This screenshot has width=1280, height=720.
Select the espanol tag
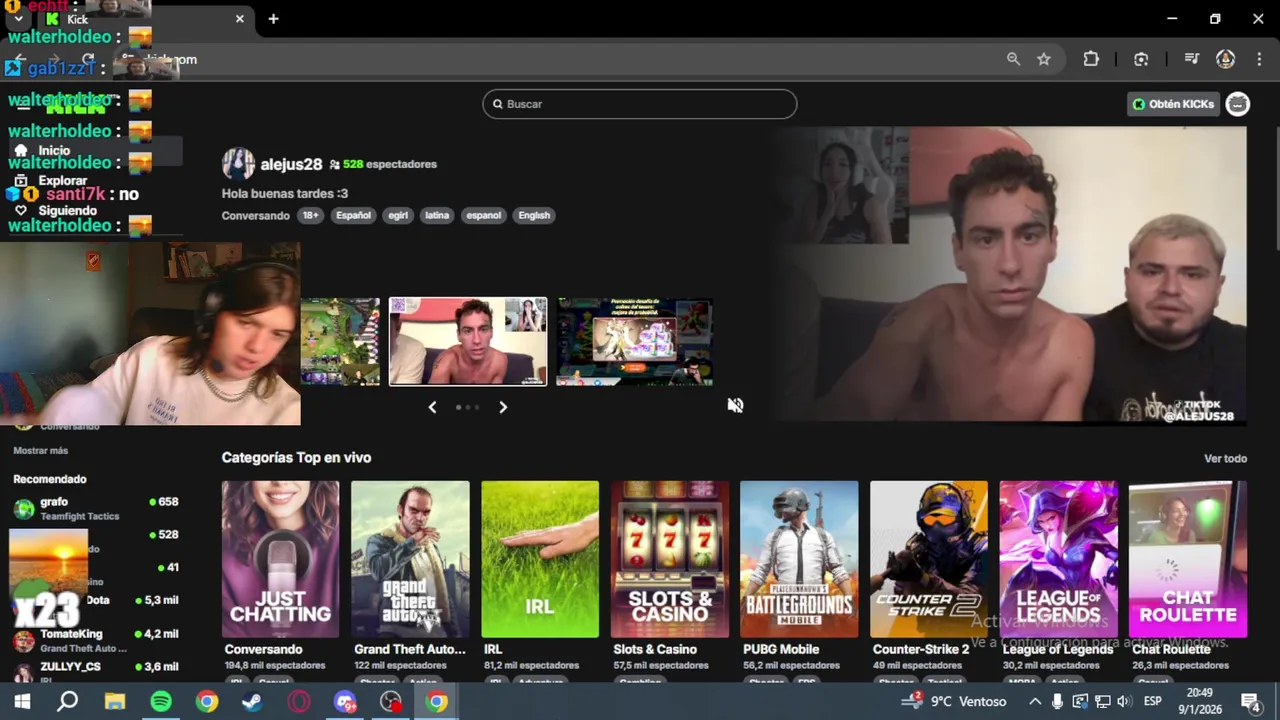tap(483, 215)
